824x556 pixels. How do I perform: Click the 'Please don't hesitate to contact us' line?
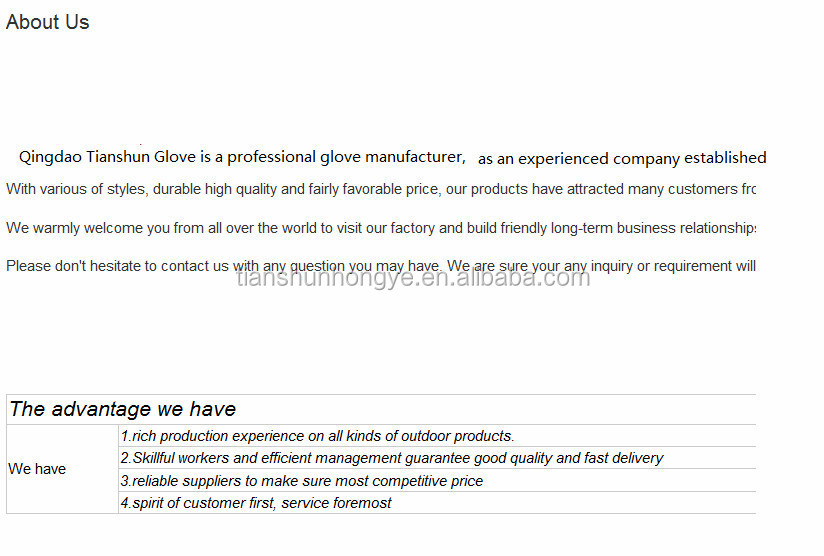[x=381, y=266]
